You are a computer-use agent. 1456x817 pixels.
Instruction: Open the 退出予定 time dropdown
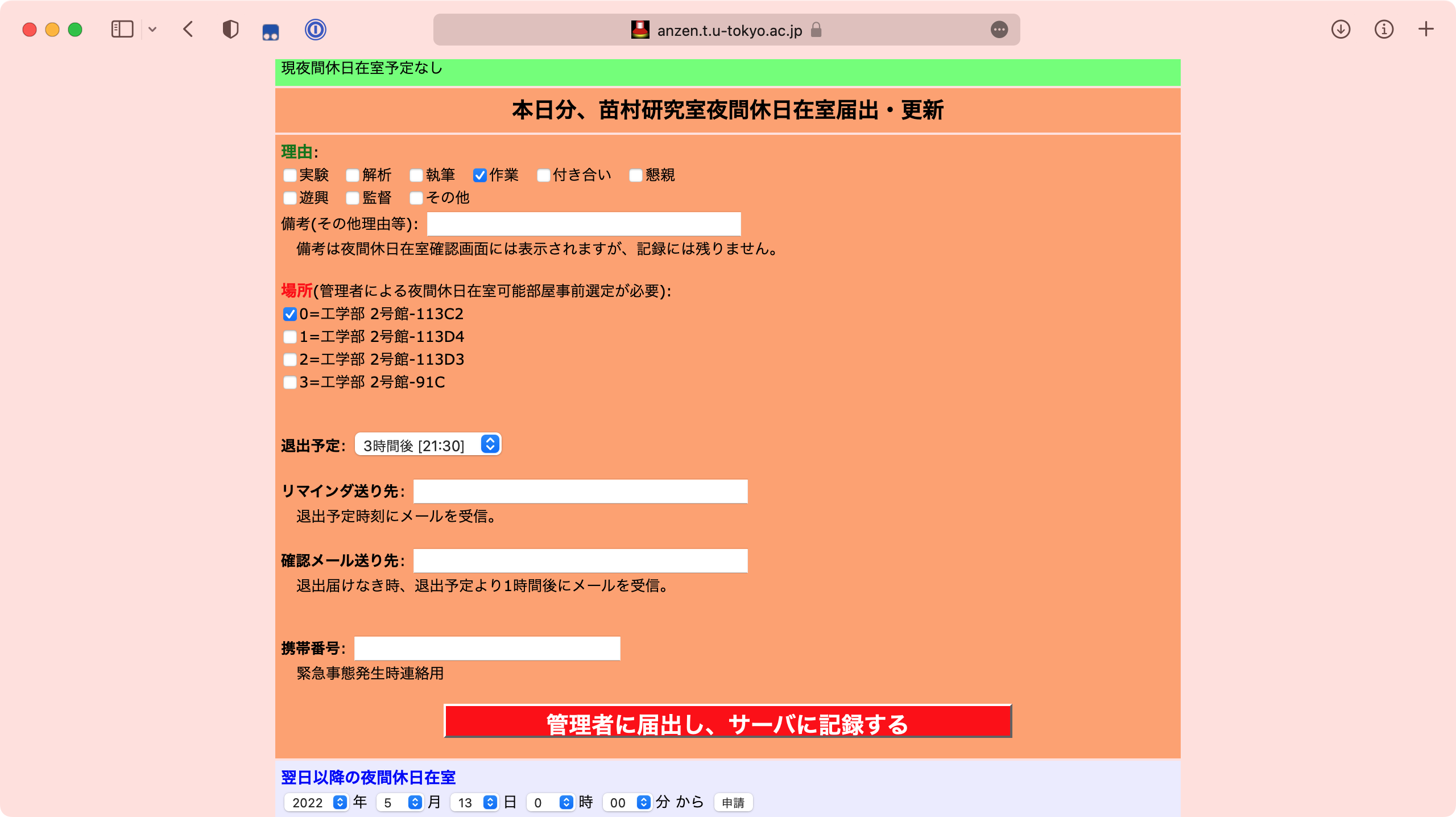click(x=428, y=444)
